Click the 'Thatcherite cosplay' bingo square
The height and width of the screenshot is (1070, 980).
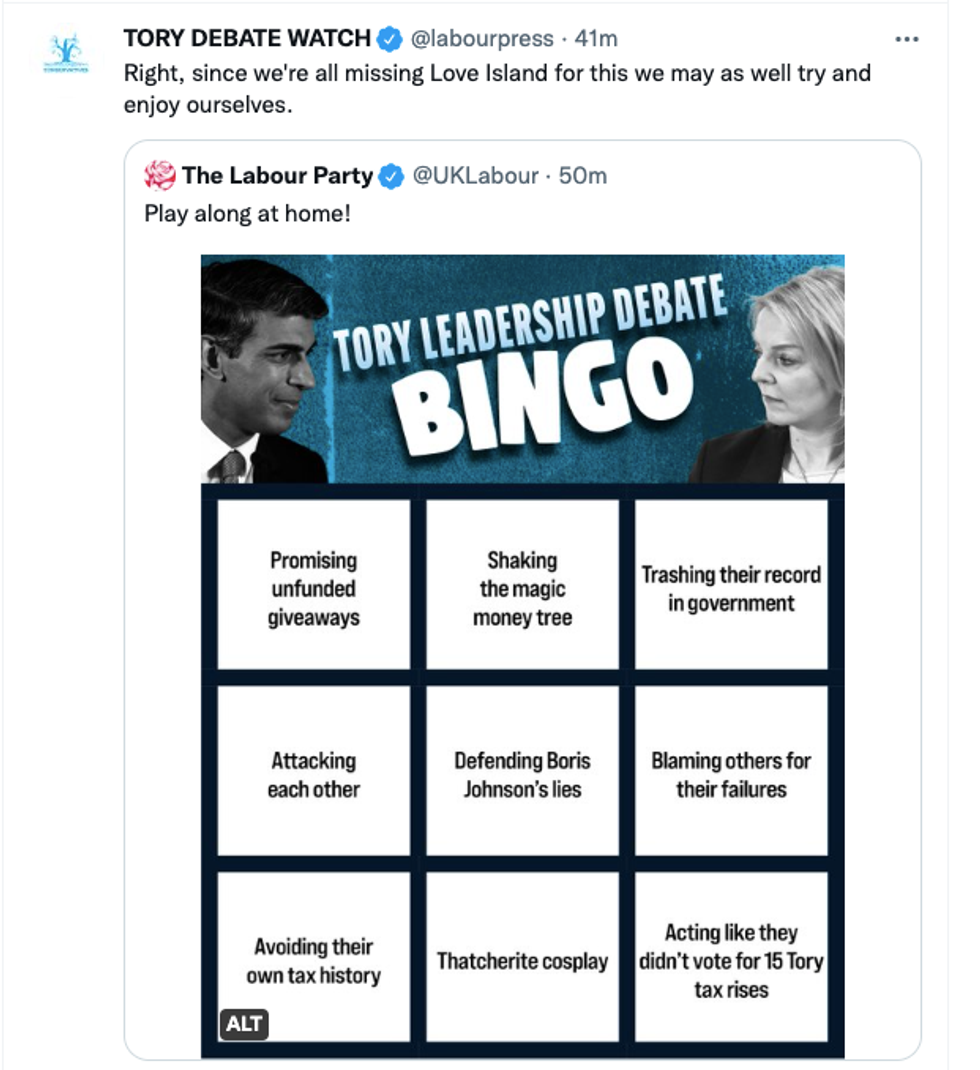(522, 961)
